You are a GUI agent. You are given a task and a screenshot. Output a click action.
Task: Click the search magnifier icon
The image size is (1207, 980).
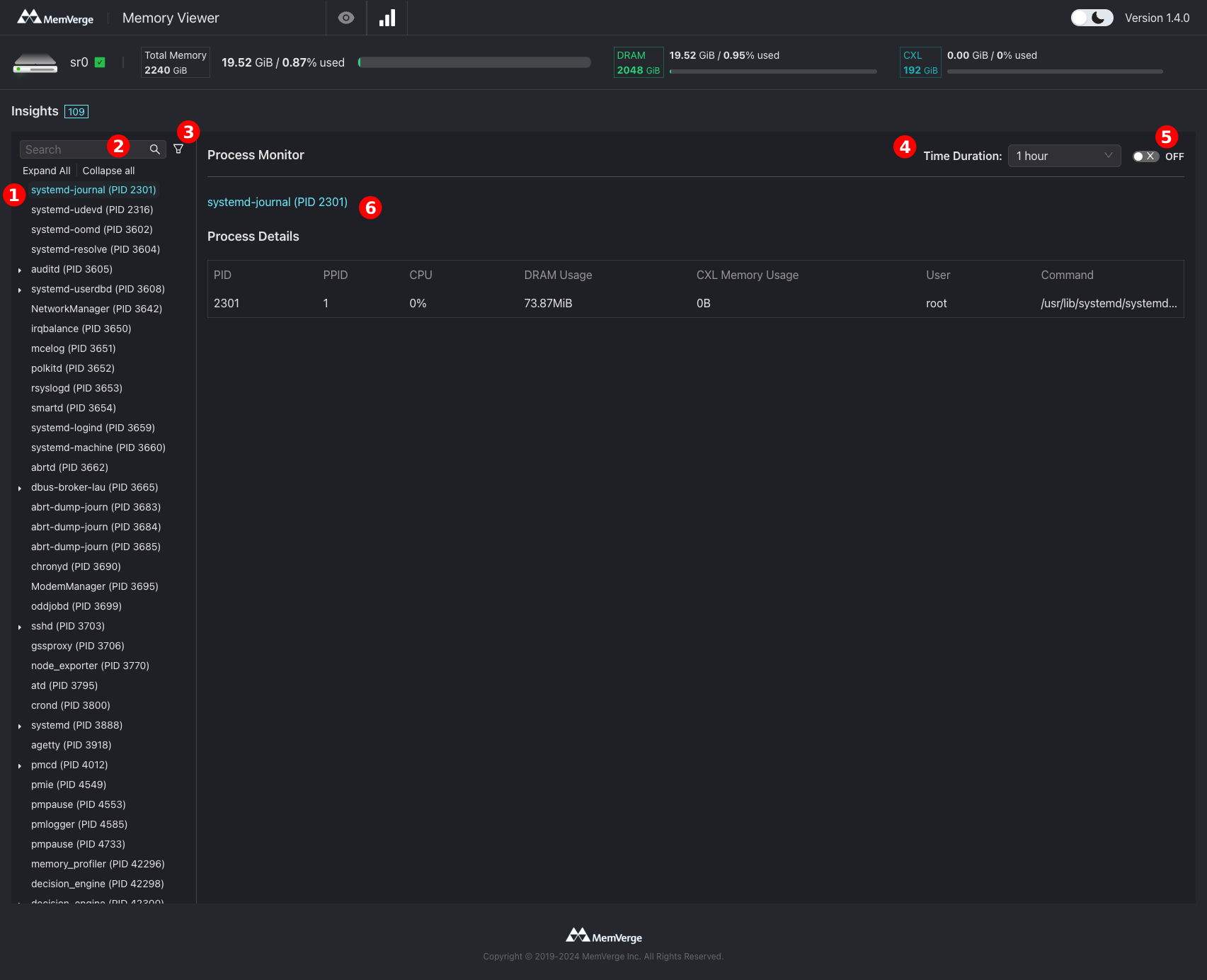pyautogui.click(x=155, y=149)
